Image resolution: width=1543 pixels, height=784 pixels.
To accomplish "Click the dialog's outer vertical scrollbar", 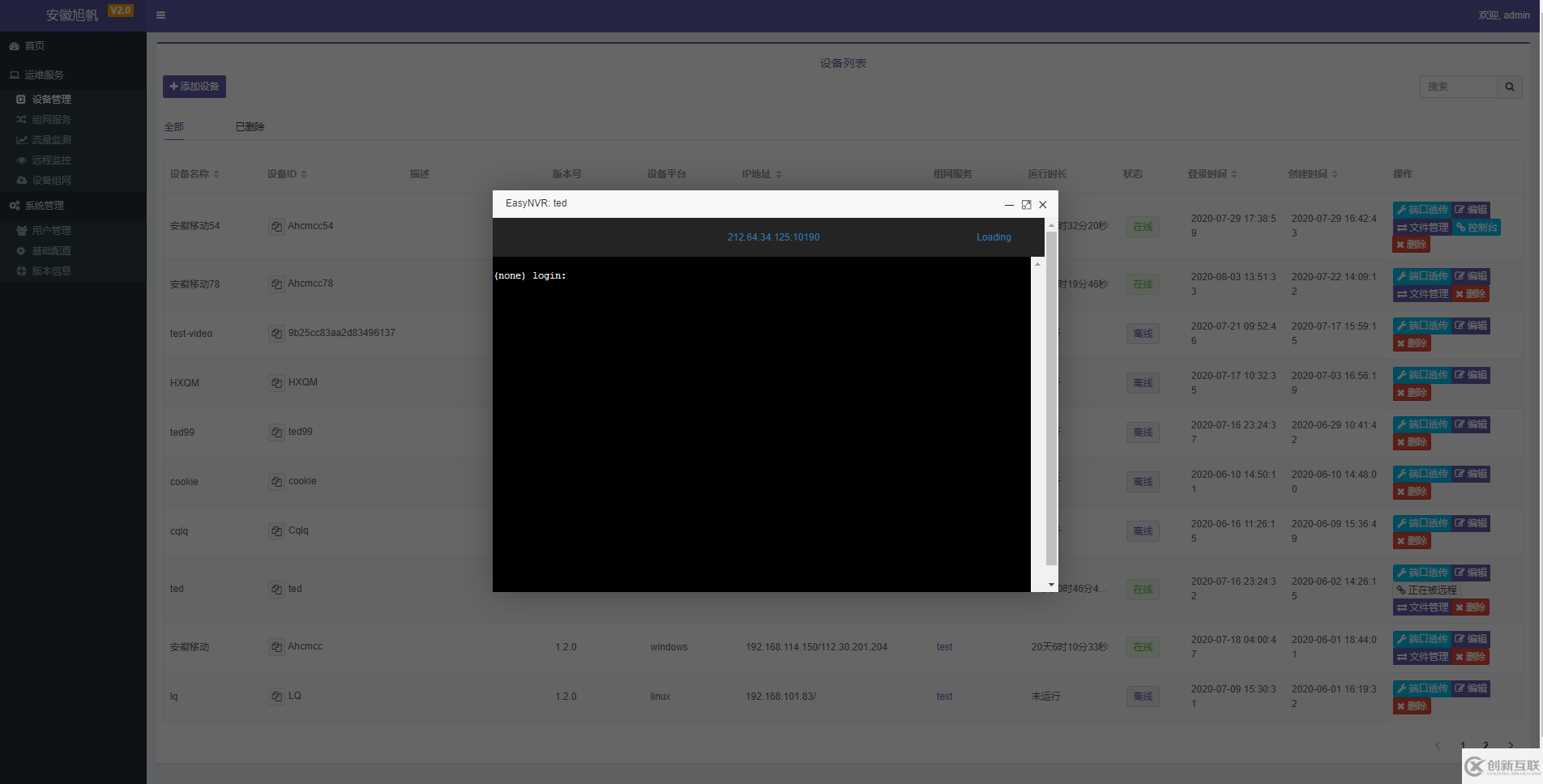I will tap(1051, 397).
